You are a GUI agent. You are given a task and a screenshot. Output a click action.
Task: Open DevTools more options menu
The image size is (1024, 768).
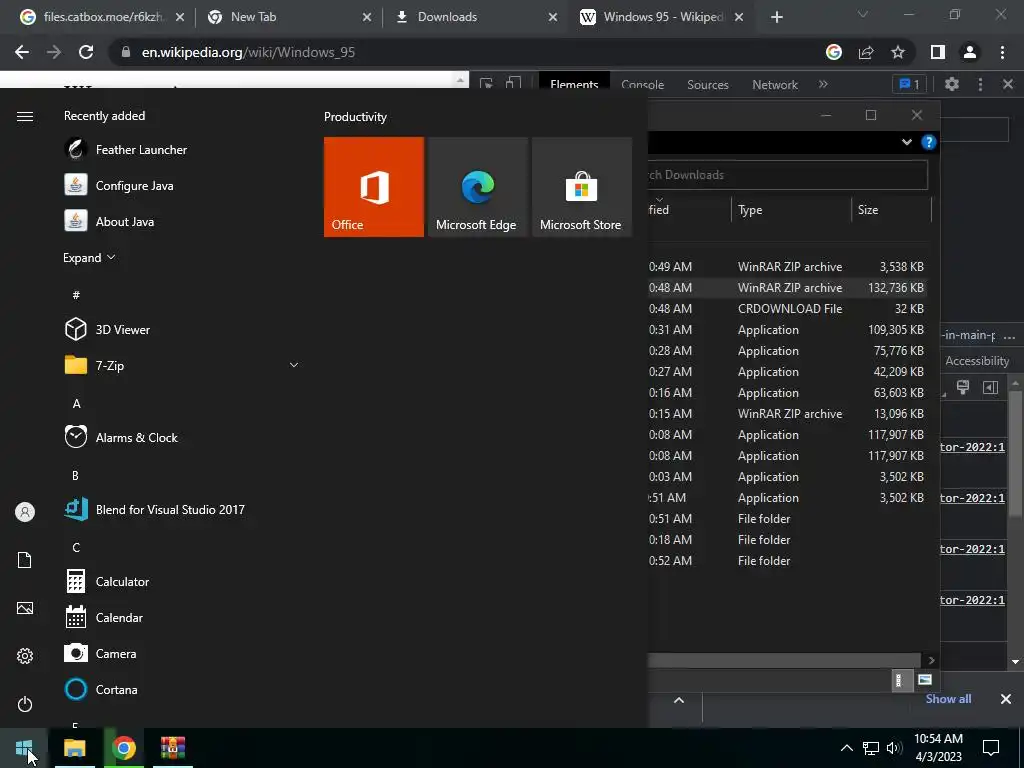980,84
